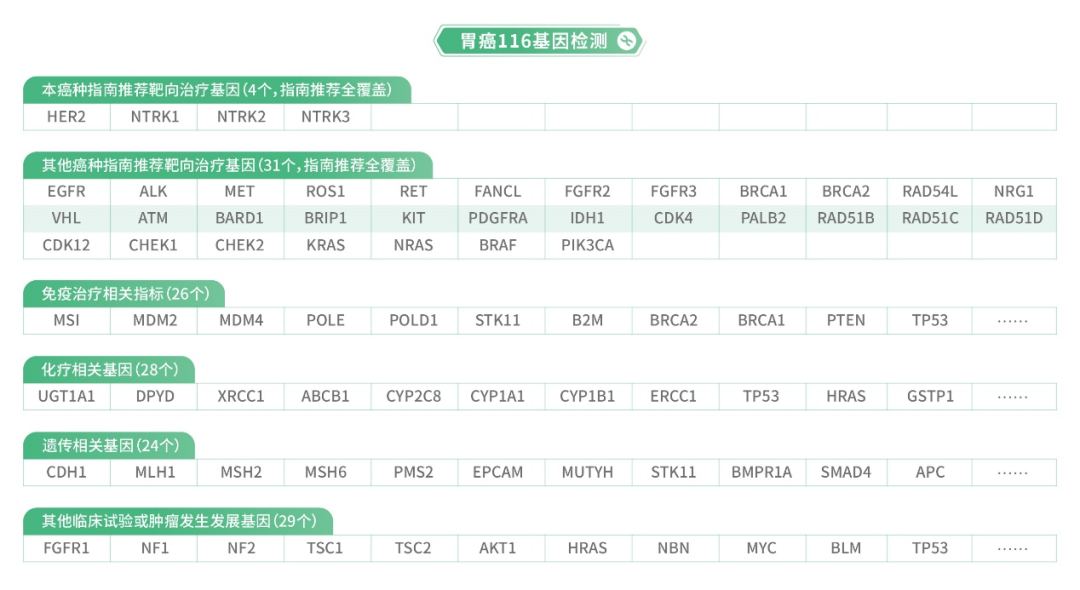Select the EPCAM cell
1080x590 pixels.
tap(501, 472)
